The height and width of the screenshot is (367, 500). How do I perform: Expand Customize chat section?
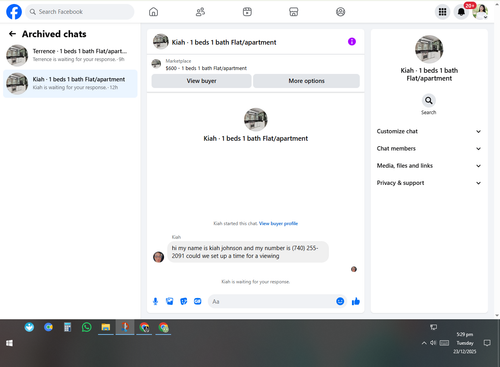pos(429,131)
